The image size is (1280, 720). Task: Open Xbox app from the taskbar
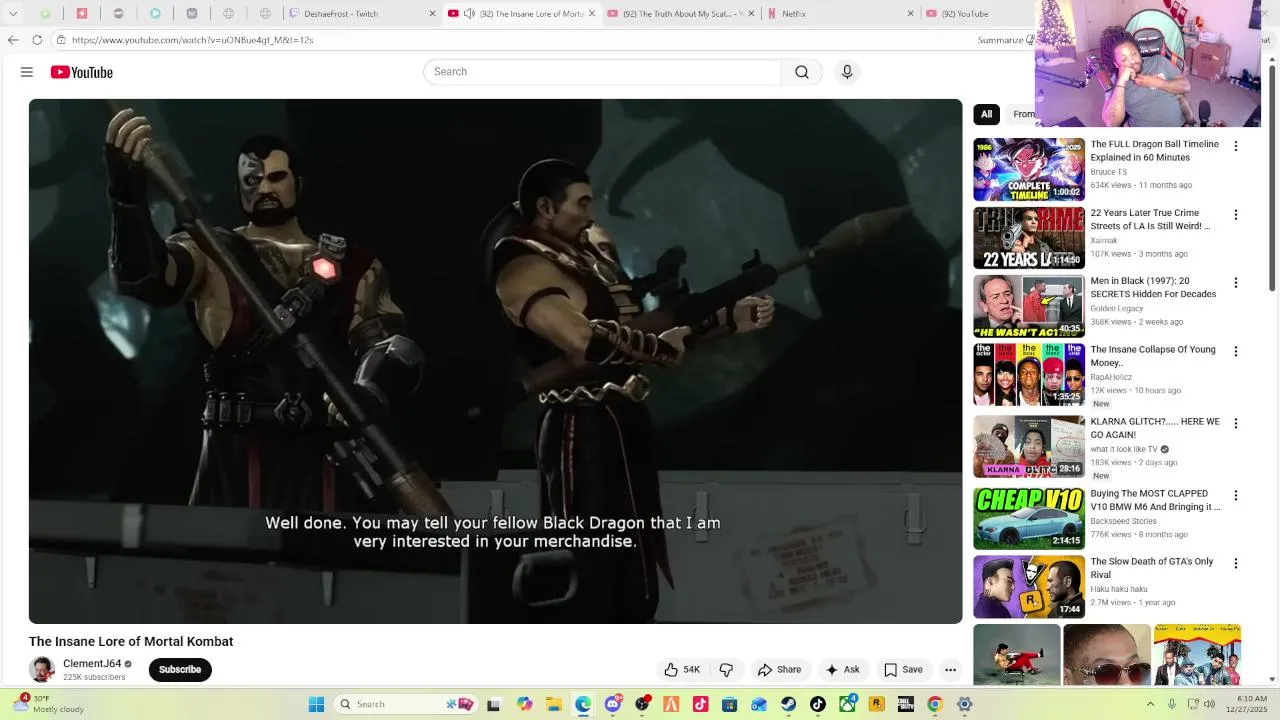click(x=848, y=704)
